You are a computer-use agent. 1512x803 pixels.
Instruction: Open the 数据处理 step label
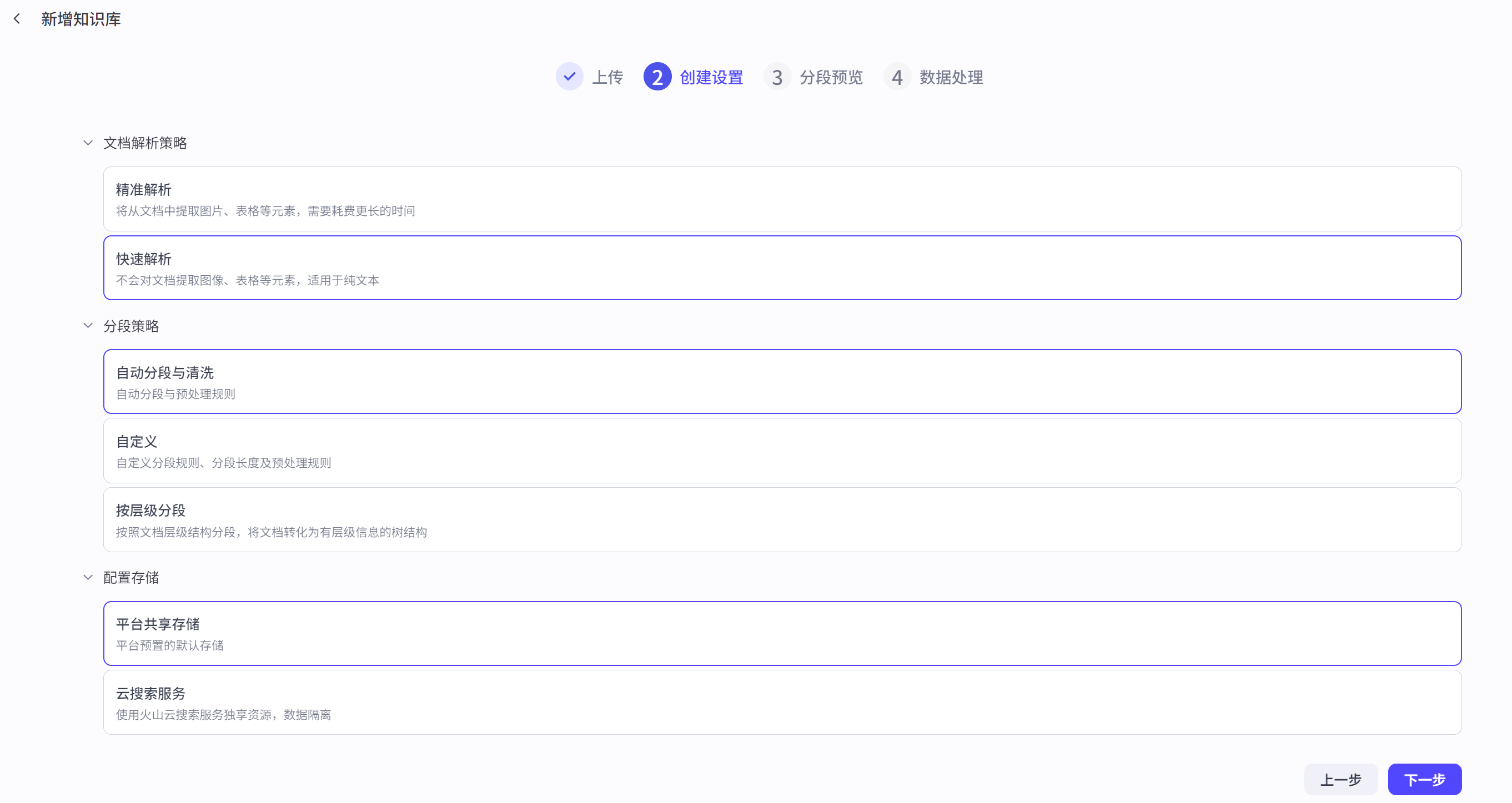[x=951, y=77]
